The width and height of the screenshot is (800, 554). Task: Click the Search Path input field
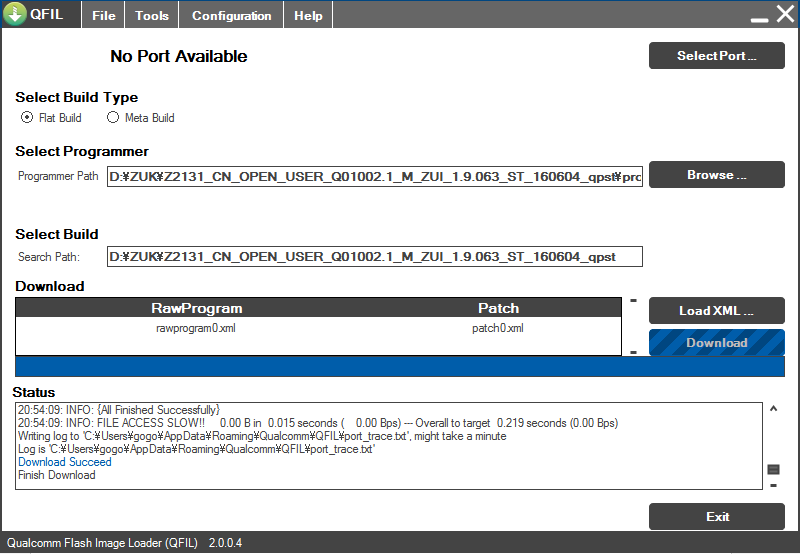374,257
